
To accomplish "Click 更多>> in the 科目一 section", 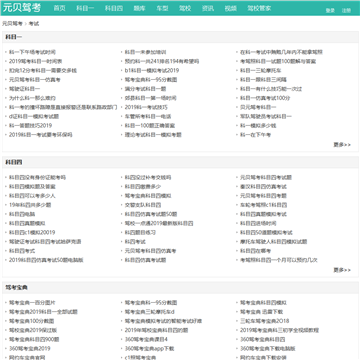I will (342, 145).
